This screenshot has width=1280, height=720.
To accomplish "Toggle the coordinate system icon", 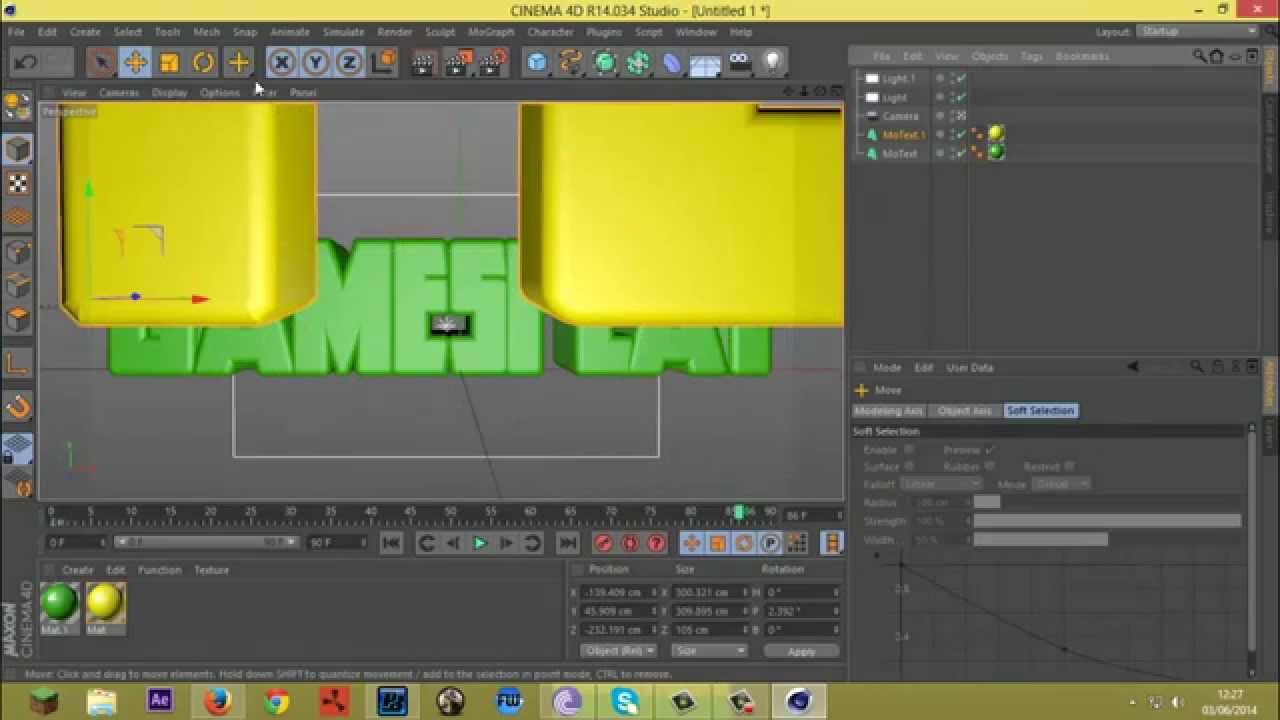I will pos(383,63).
